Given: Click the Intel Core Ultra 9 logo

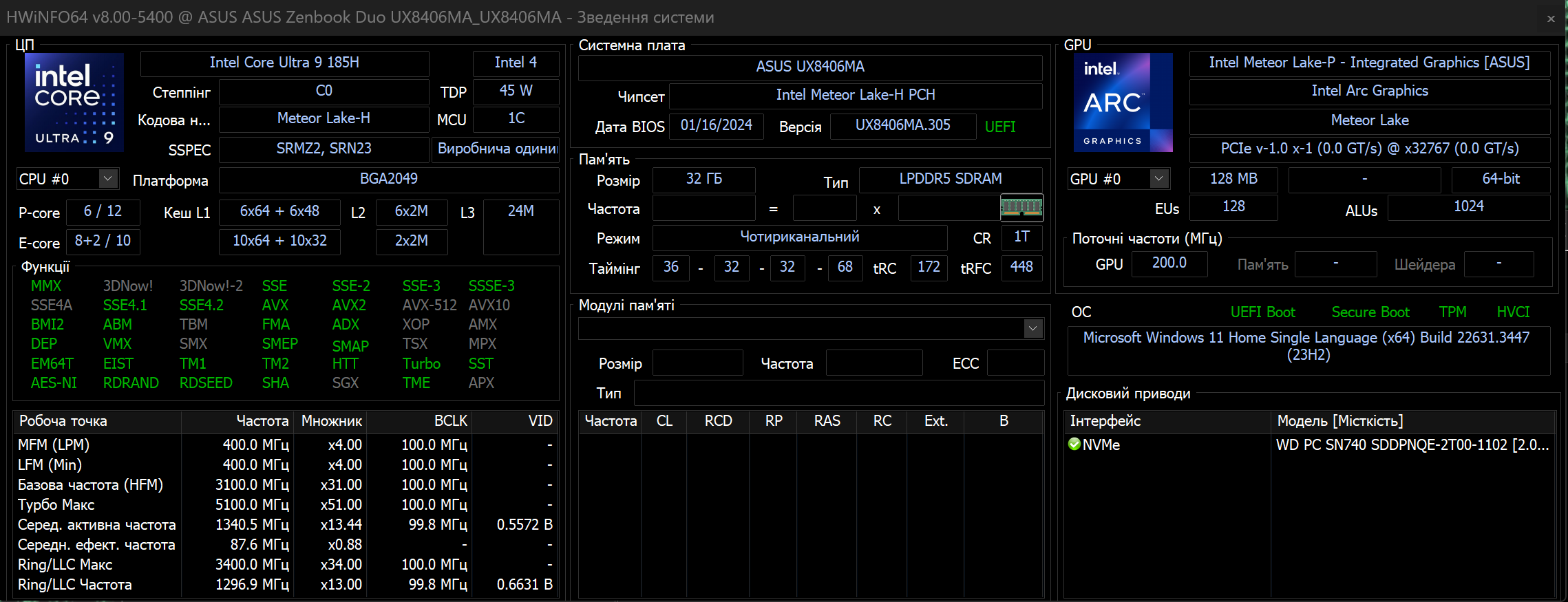Looking at the screenshot, I should 74,102.
